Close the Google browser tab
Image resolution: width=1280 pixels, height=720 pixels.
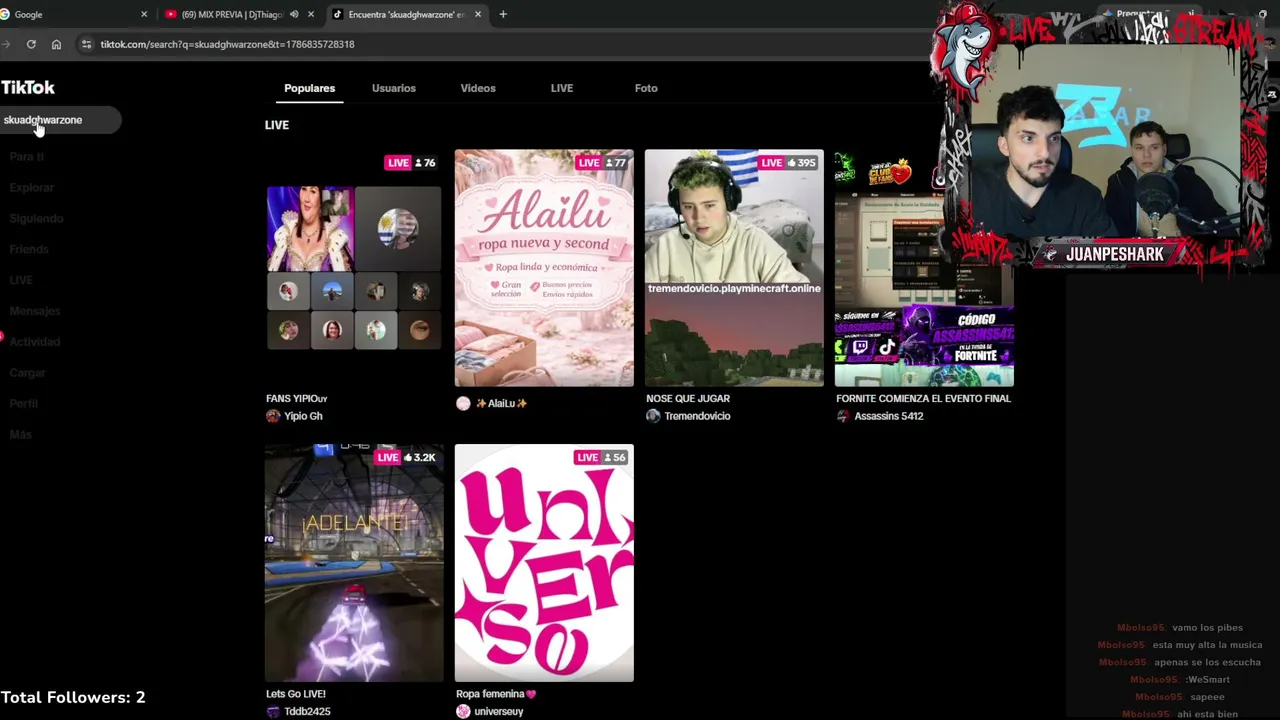[144, 14]
